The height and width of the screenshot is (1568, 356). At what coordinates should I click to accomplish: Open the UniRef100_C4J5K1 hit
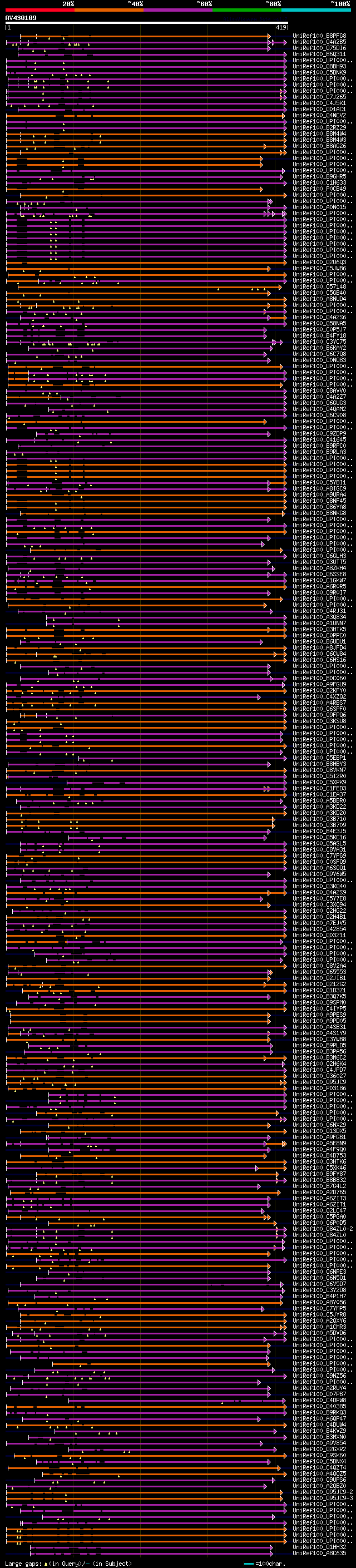[319, 103]
